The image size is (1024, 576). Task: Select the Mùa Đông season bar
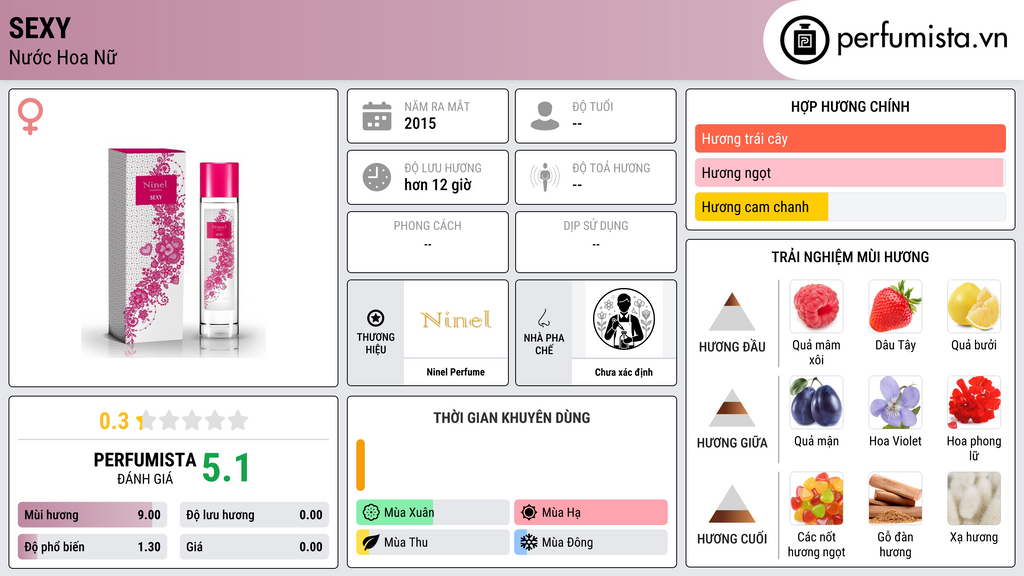click(590, 542)
